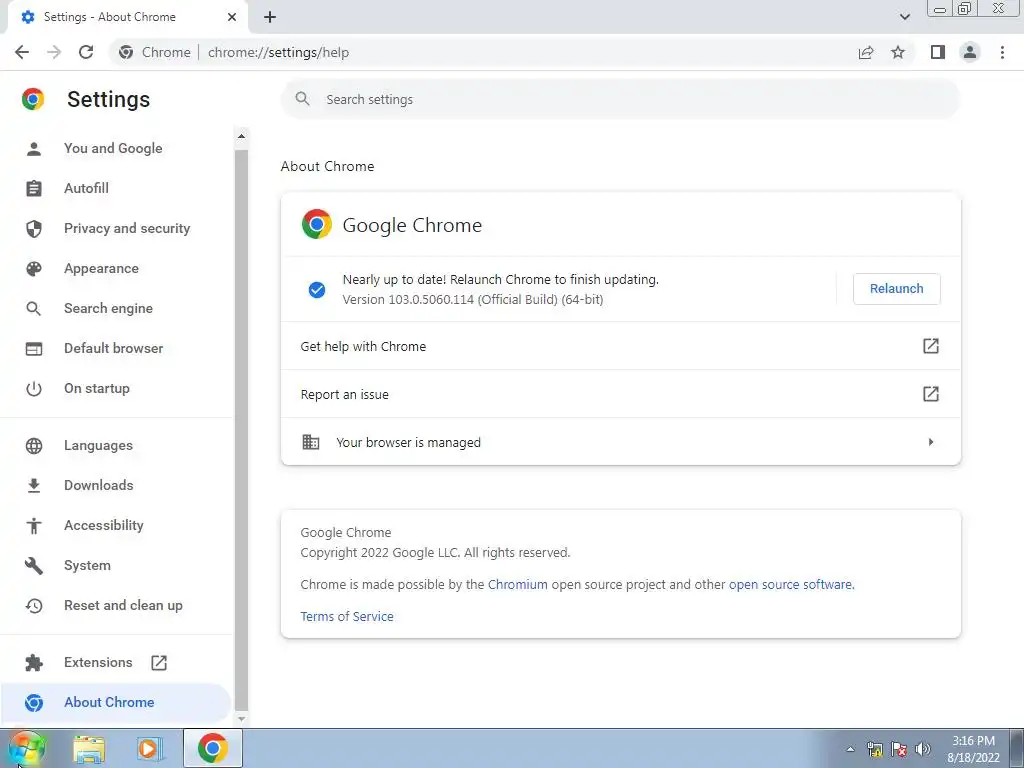Open the tab search chevron
The height and width of the screenshot is (768, 1024).
click(x=904, y=17)
